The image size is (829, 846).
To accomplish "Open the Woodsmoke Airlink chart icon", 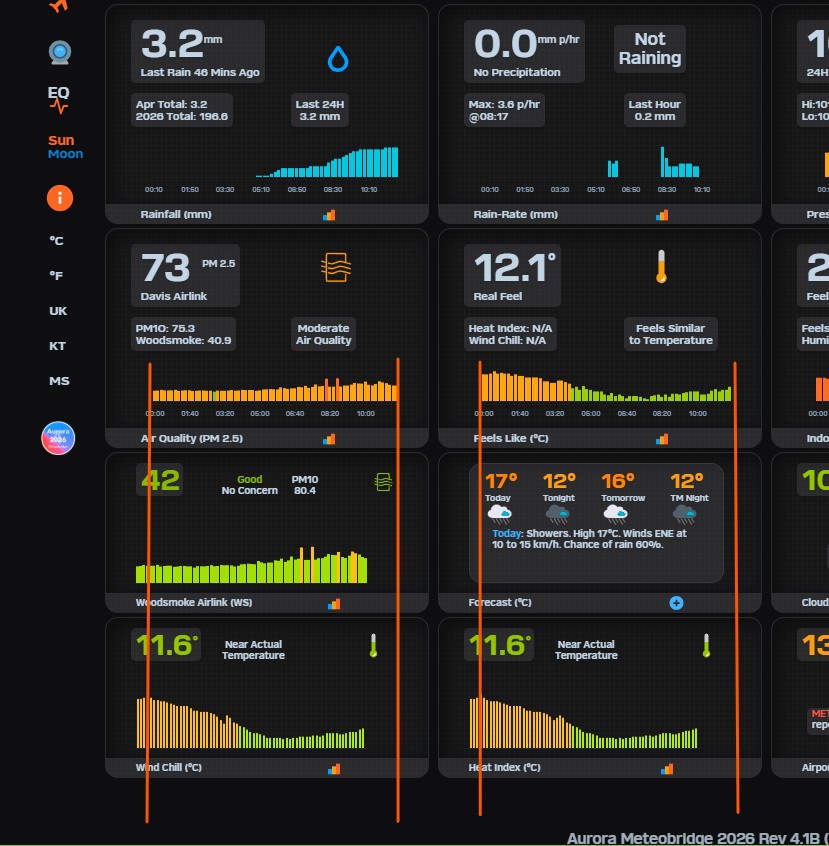I will [334, 603].
